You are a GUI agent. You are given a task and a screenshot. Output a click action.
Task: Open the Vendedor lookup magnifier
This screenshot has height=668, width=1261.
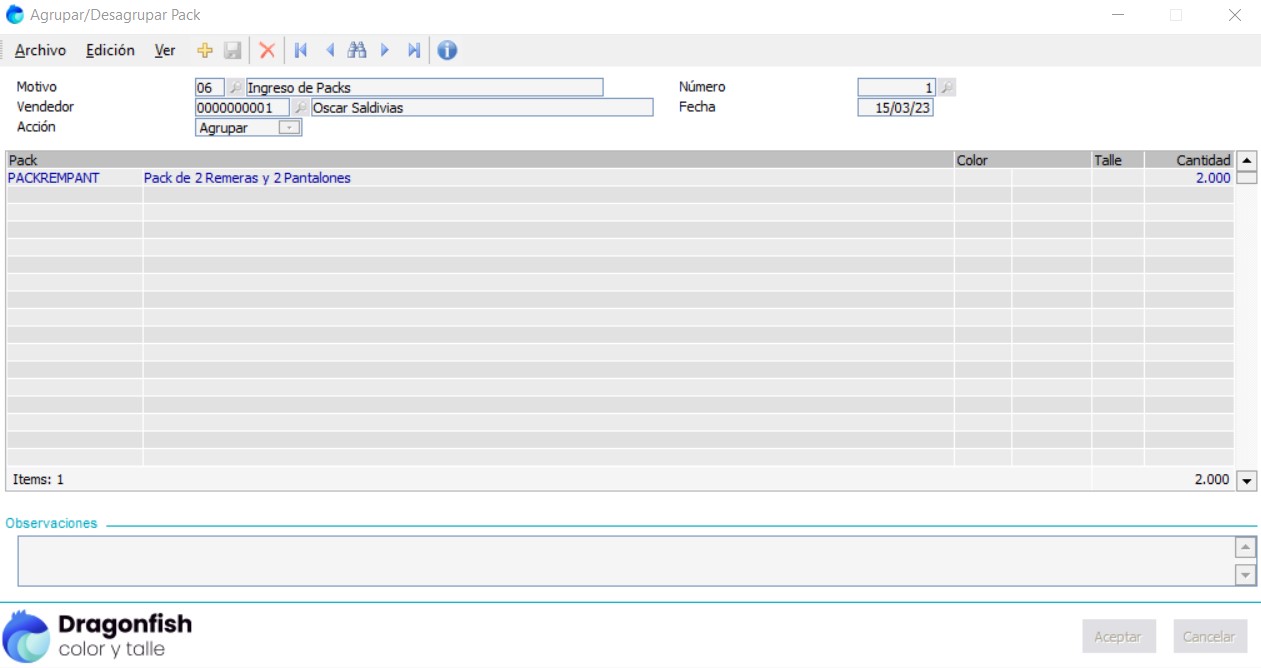[x=299, y=108]
